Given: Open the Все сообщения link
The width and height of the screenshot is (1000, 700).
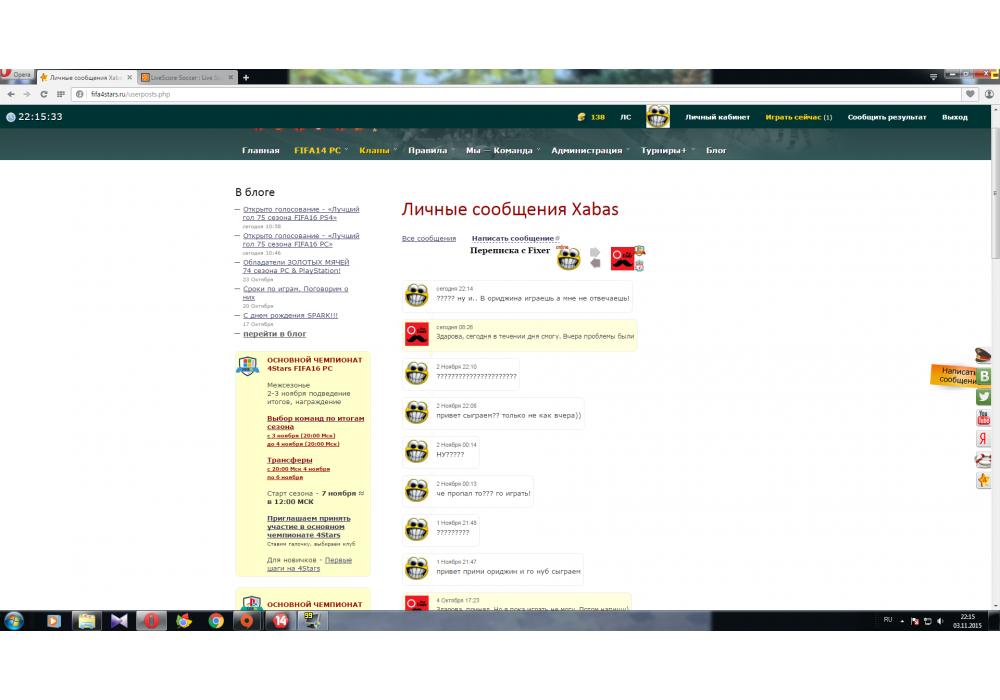Looking at the screenshot, I should pyautogui.click(x=428, y=238).
